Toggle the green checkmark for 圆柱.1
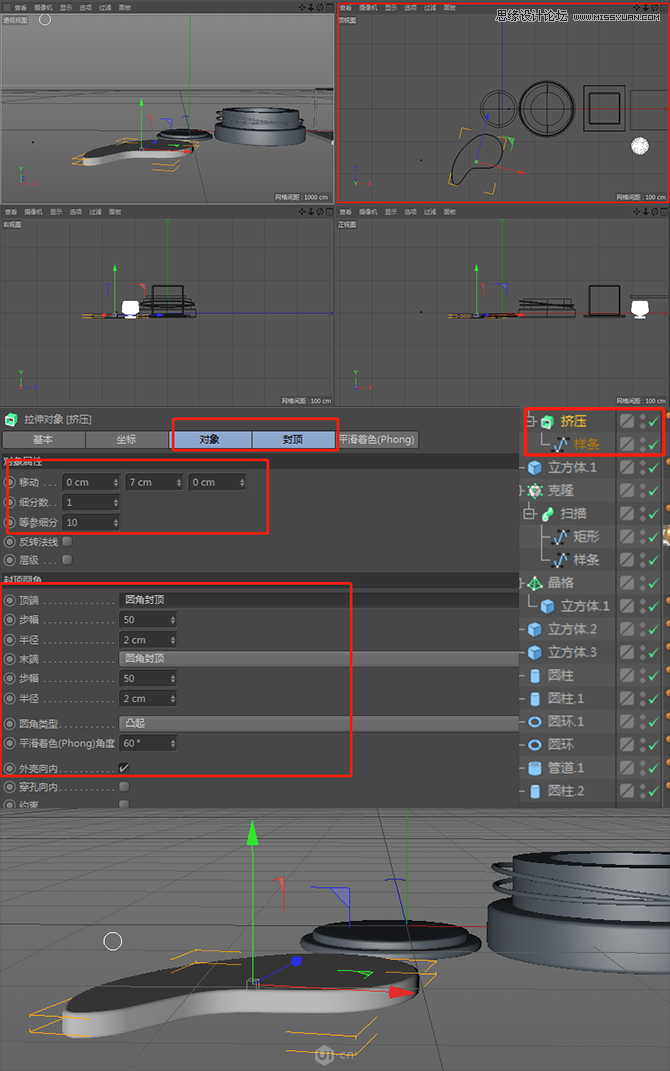Viewport: 670px width, 1071px height. [x=653, y=698]
